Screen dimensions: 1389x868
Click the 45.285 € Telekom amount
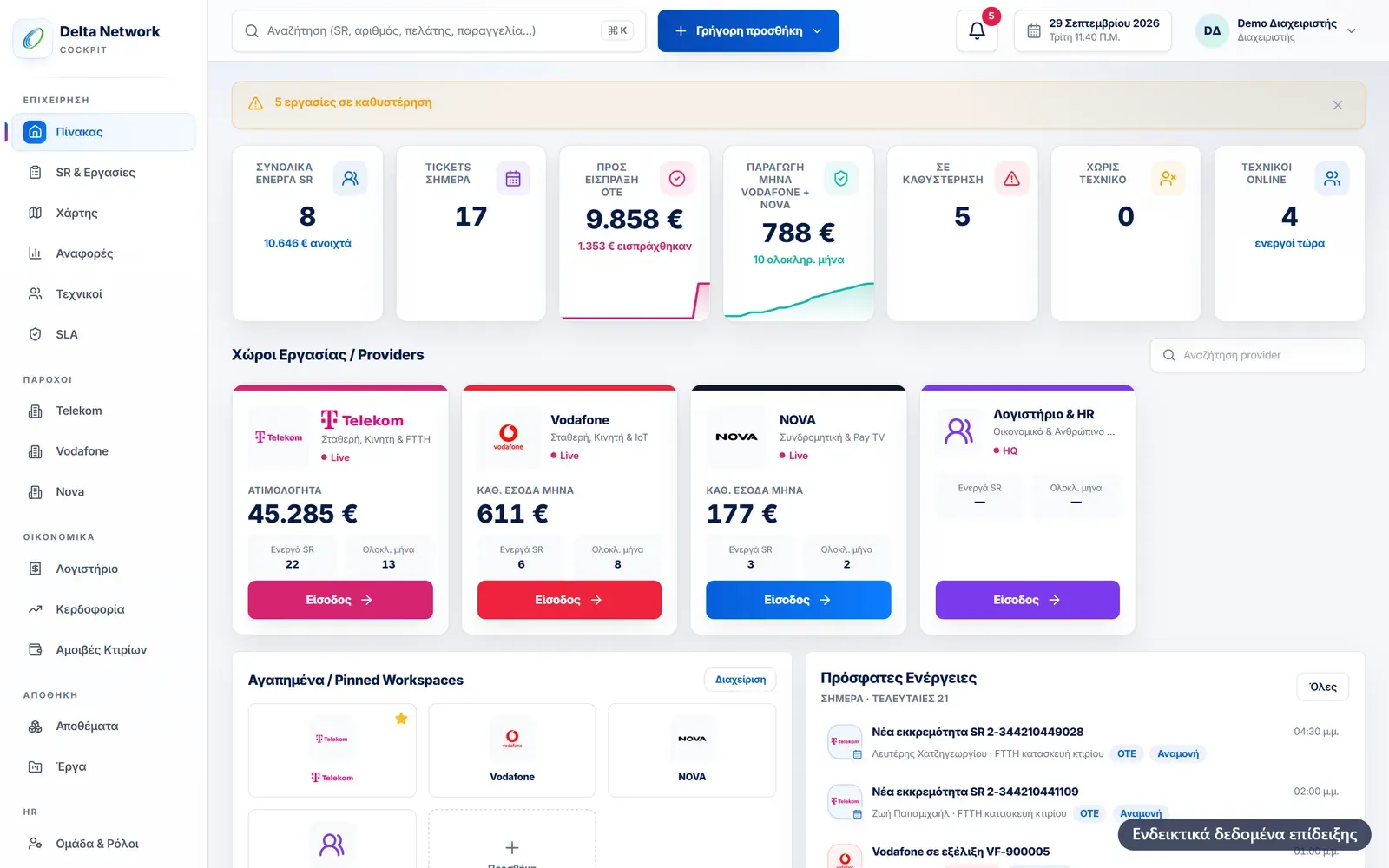(303, 514)
